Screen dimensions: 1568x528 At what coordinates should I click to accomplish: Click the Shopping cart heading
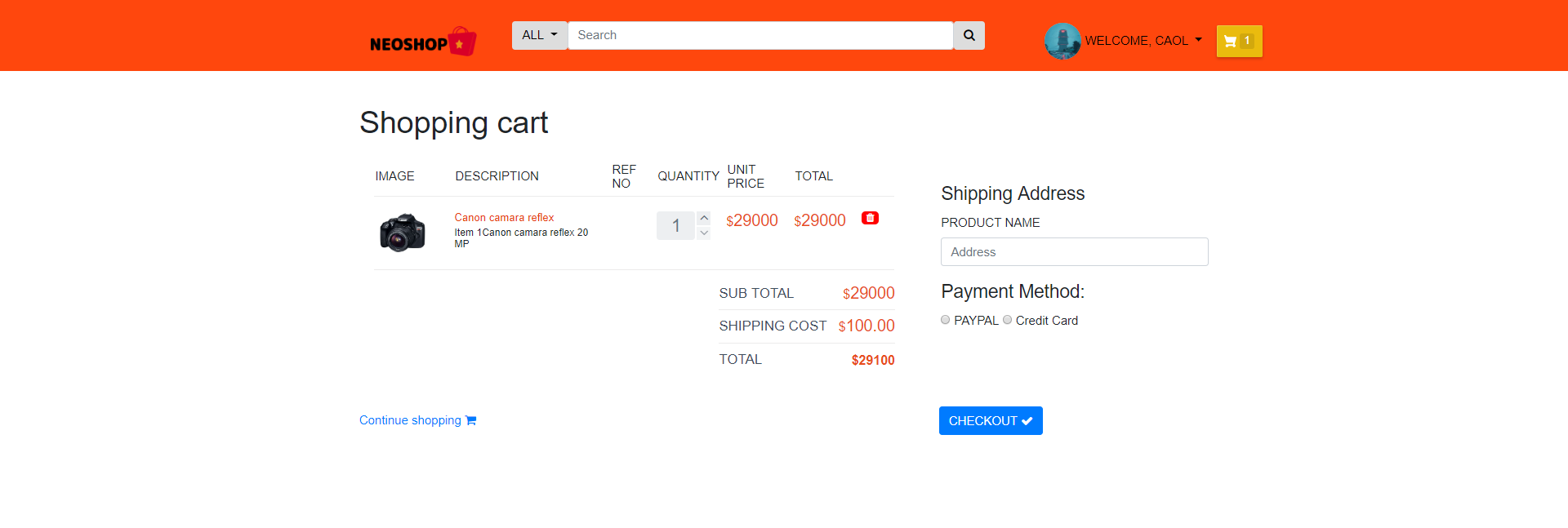coord(453,122)
